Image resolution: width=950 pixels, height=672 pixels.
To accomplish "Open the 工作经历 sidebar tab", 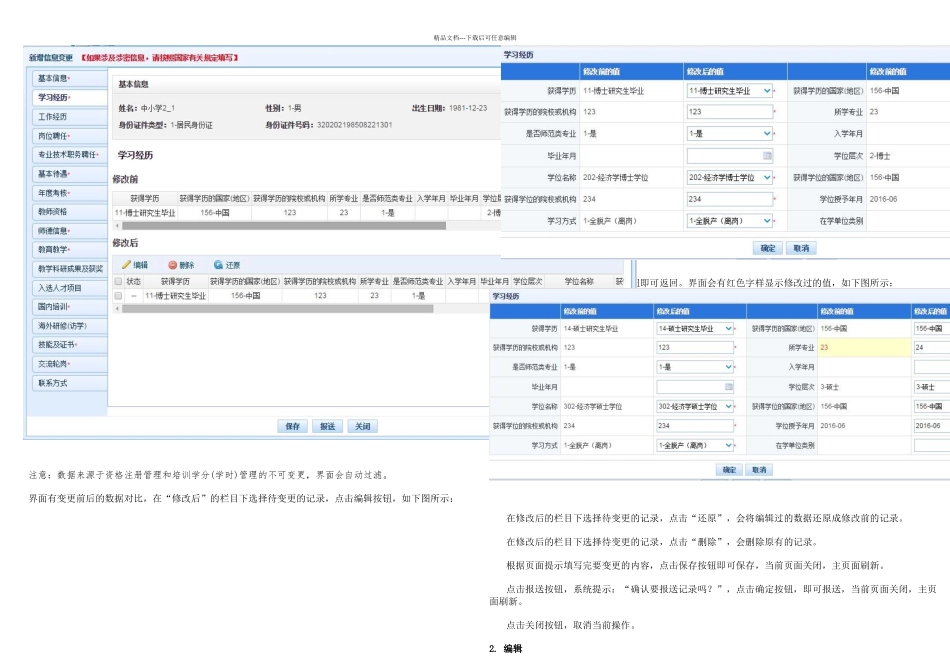I will pyautogui.click(x=69, y=116).
